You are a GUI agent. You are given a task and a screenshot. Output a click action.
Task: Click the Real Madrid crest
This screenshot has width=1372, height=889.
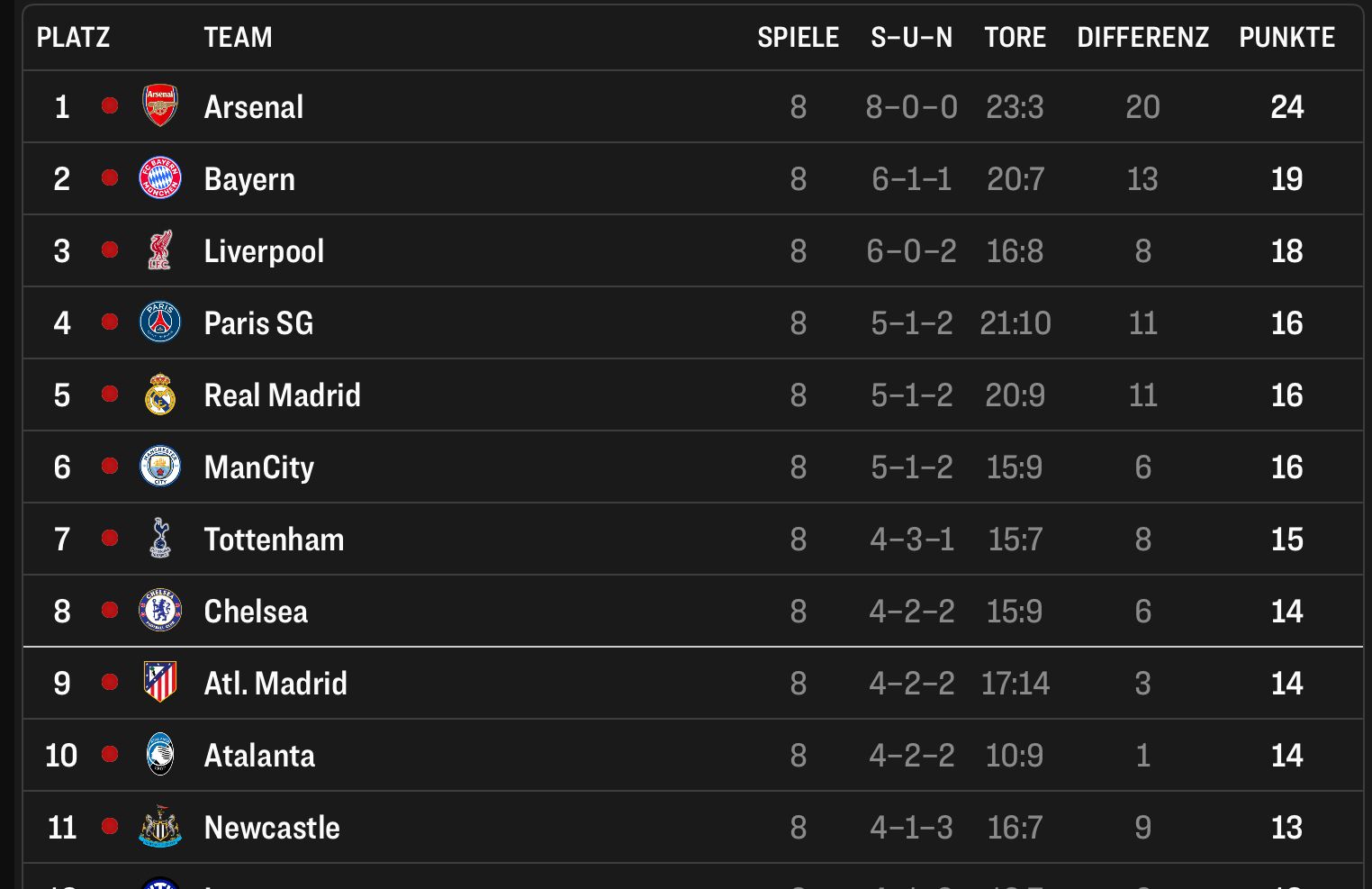[x=160, y=395]
